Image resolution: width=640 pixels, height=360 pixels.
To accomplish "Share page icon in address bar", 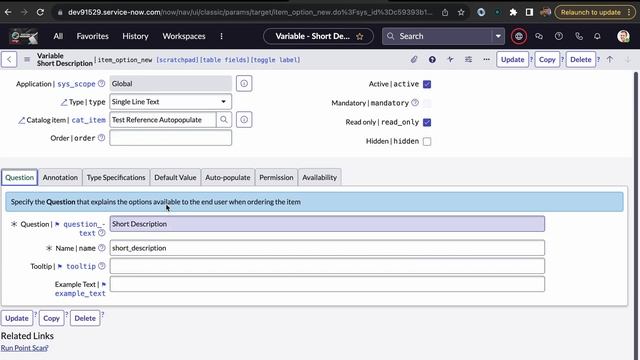I will click(445, 12).
